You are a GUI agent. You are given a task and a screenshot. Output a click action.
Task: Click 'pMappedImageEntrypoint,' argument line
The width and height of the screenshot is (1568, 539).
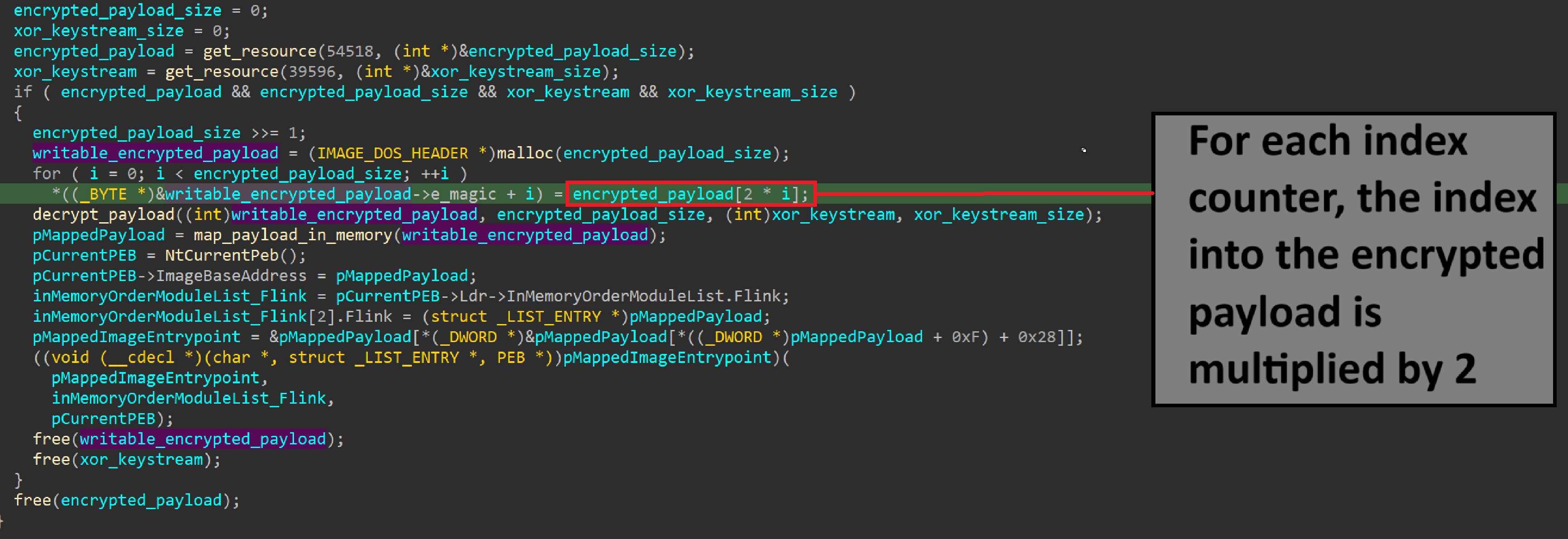160,378
